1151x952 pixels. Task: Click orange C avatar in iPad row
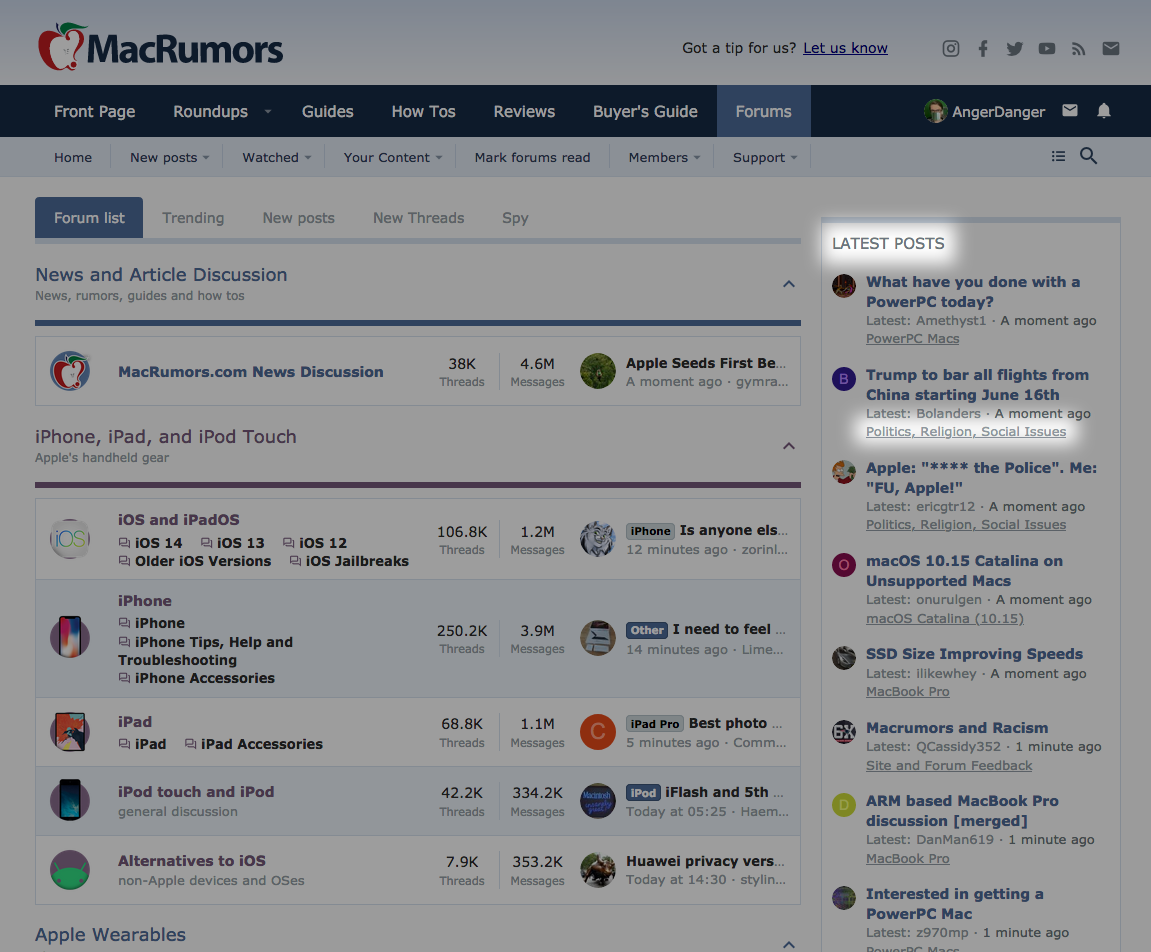coord(598,732)
